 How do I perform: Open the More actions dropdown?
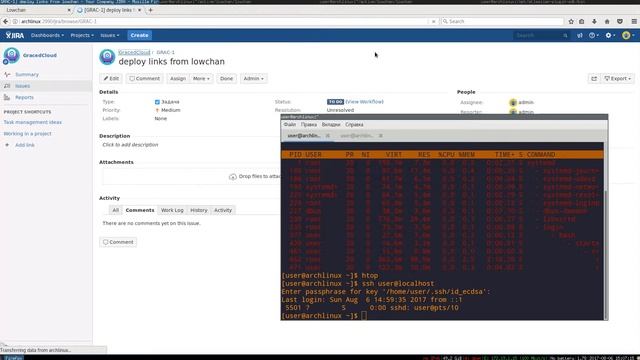[x=201, y=78]
